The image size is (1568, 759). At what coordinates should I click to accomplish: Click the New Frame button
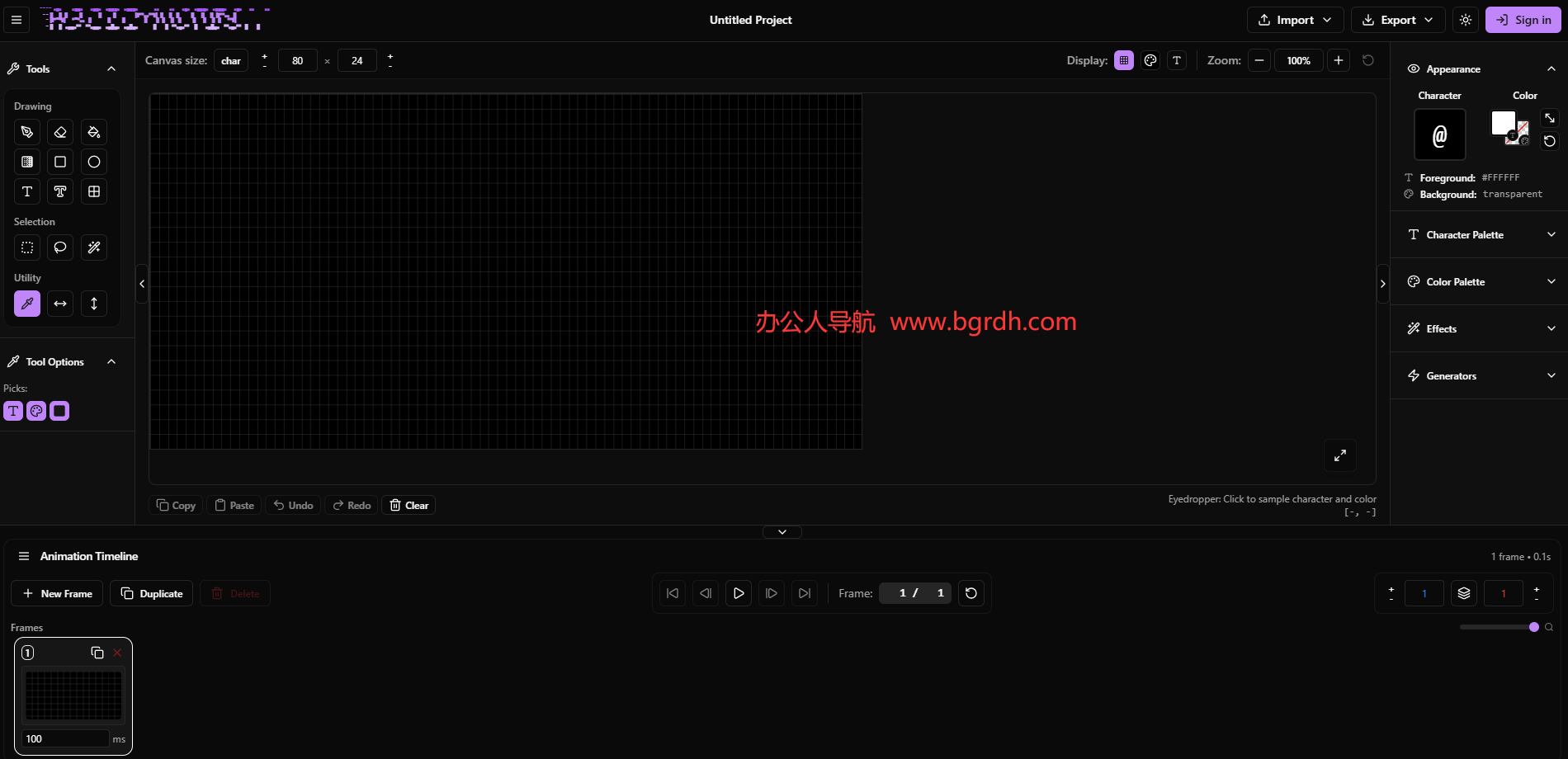tap(56, 592)
